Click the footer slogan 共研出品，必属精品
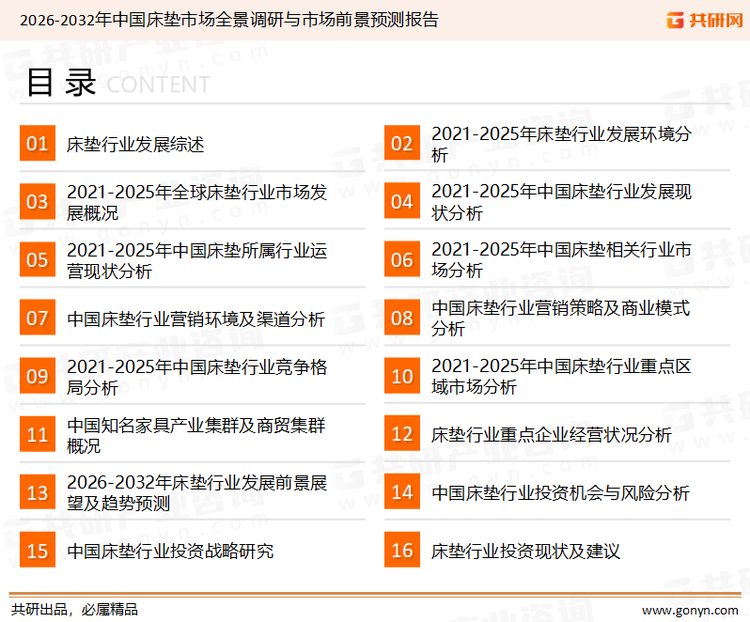The height and width of the screenshot is (622, 750). point(75,610)
